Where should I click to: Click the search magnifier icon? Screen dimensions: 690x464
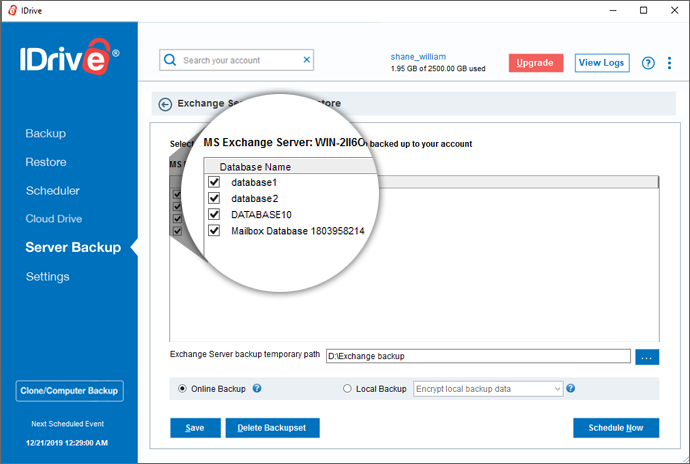(x=170, y=60)
